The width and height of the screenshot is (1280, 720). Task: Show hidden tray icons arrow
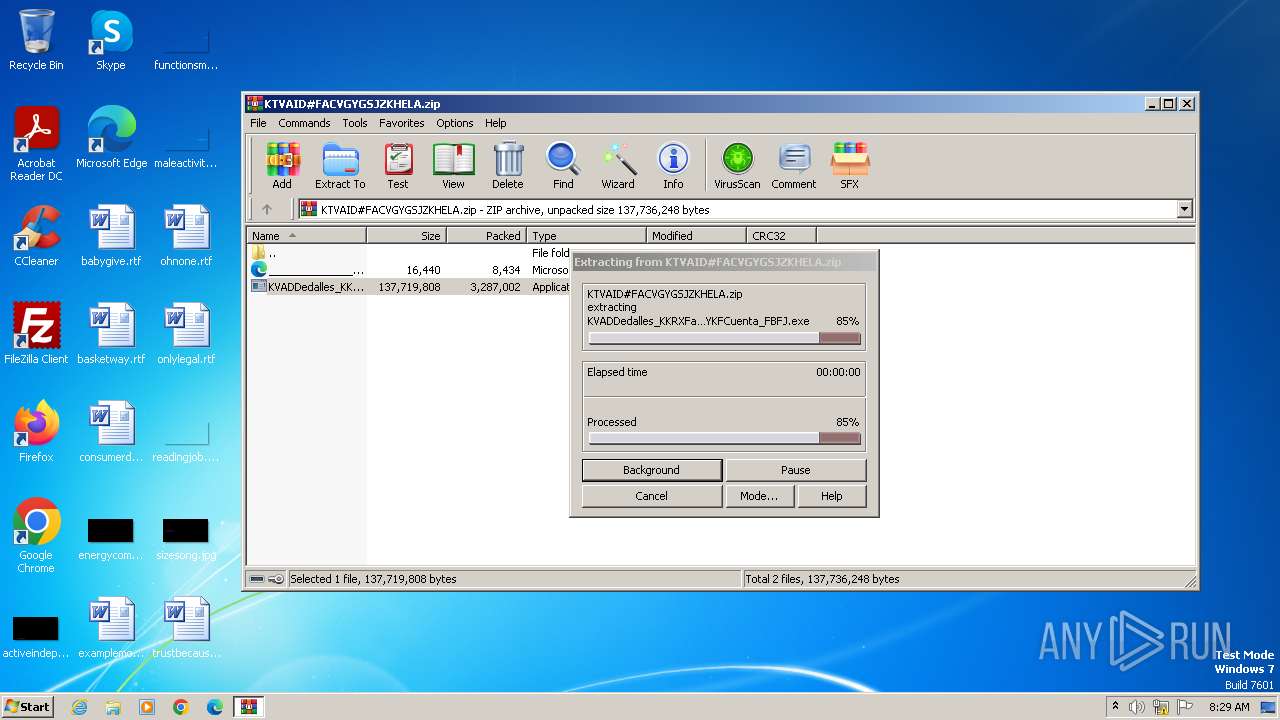click(x=1116, y=707)
